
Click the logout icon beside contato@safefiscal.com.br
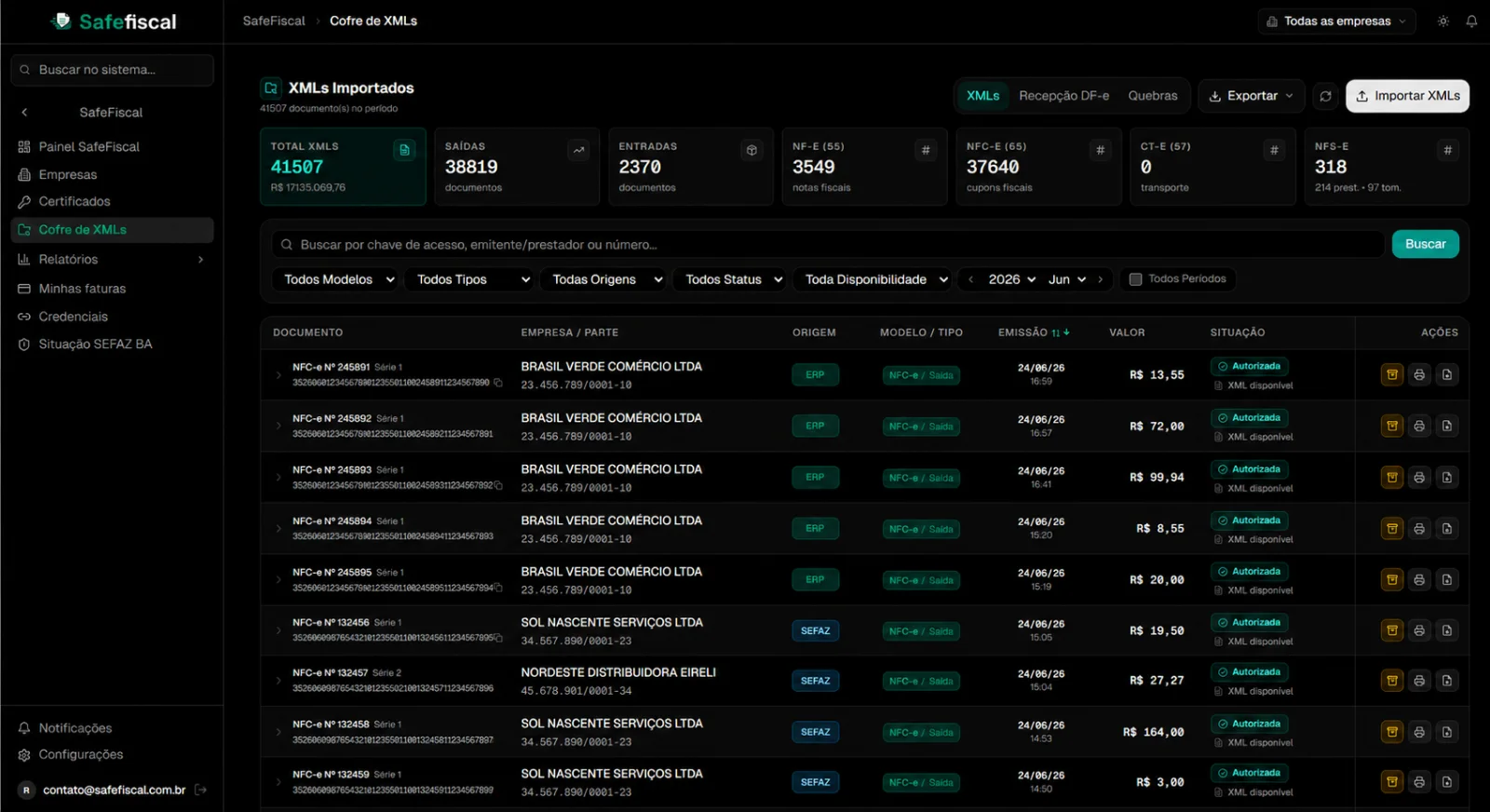(x=200, y=790)
